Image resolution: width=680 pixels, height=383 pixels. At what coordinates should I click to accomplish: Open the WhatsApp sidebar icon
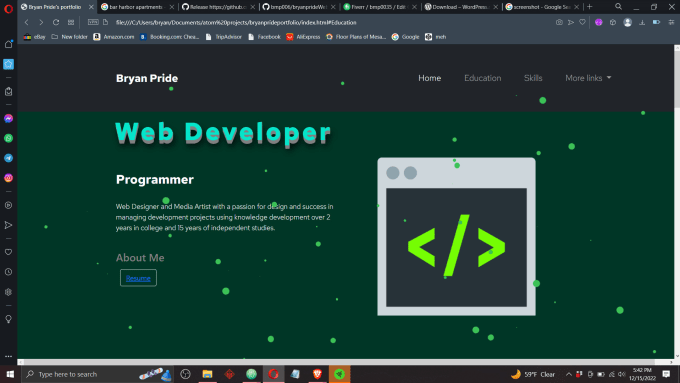8,138
